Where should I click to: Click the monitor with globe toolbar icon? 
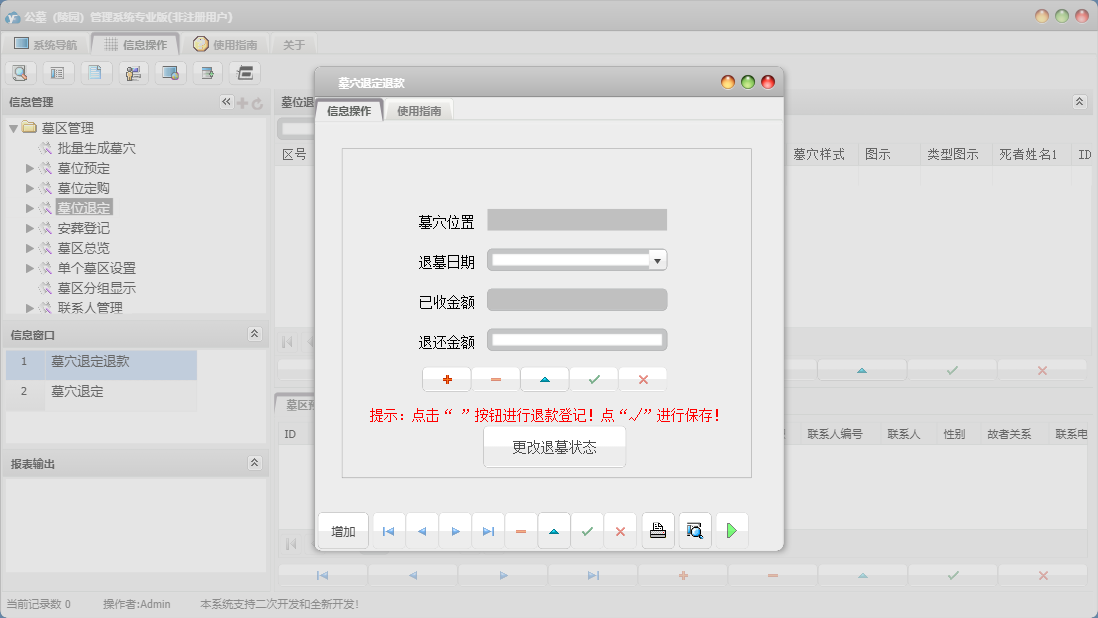169,72
